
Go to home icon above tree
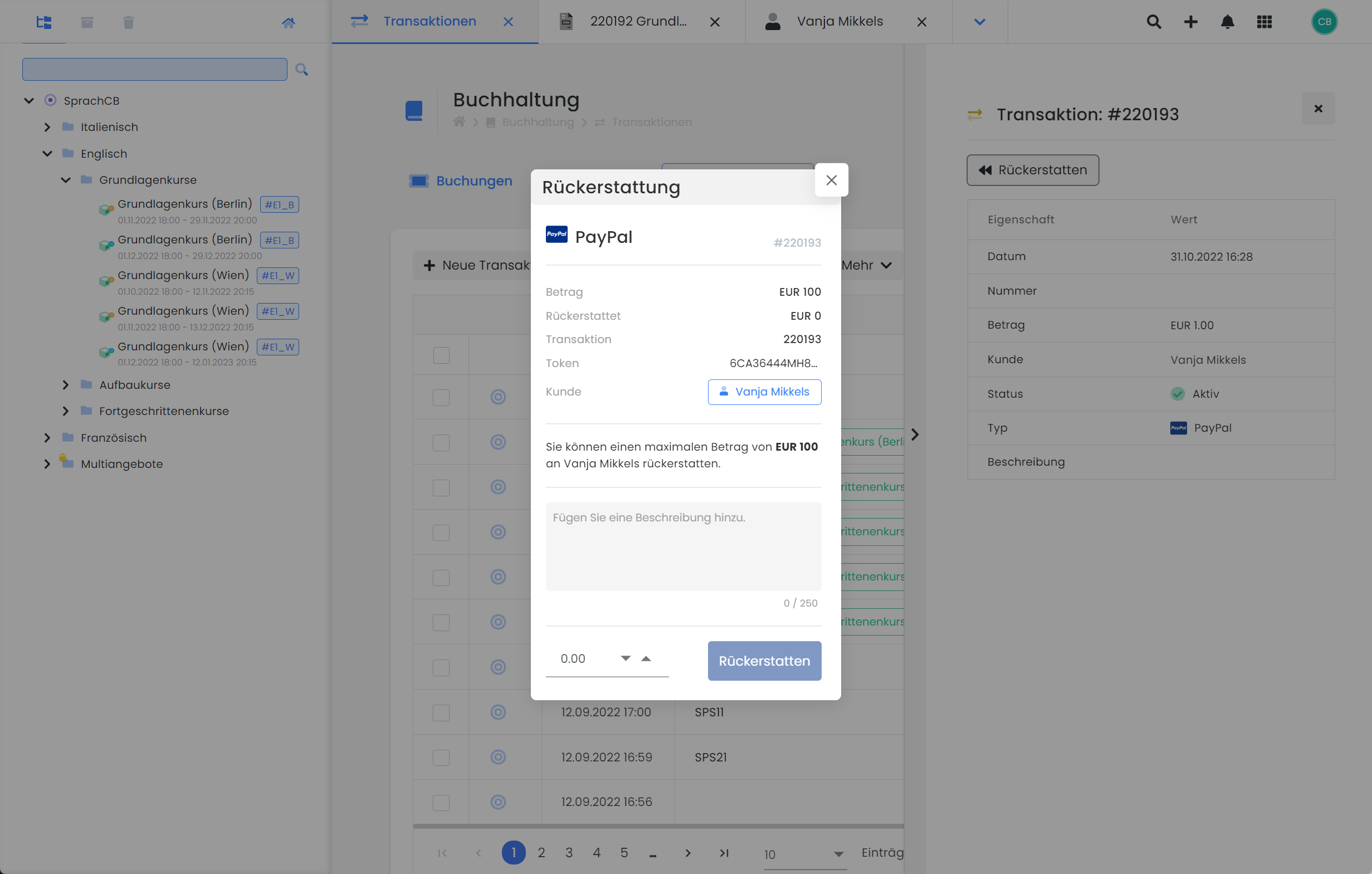coord(289,23)
